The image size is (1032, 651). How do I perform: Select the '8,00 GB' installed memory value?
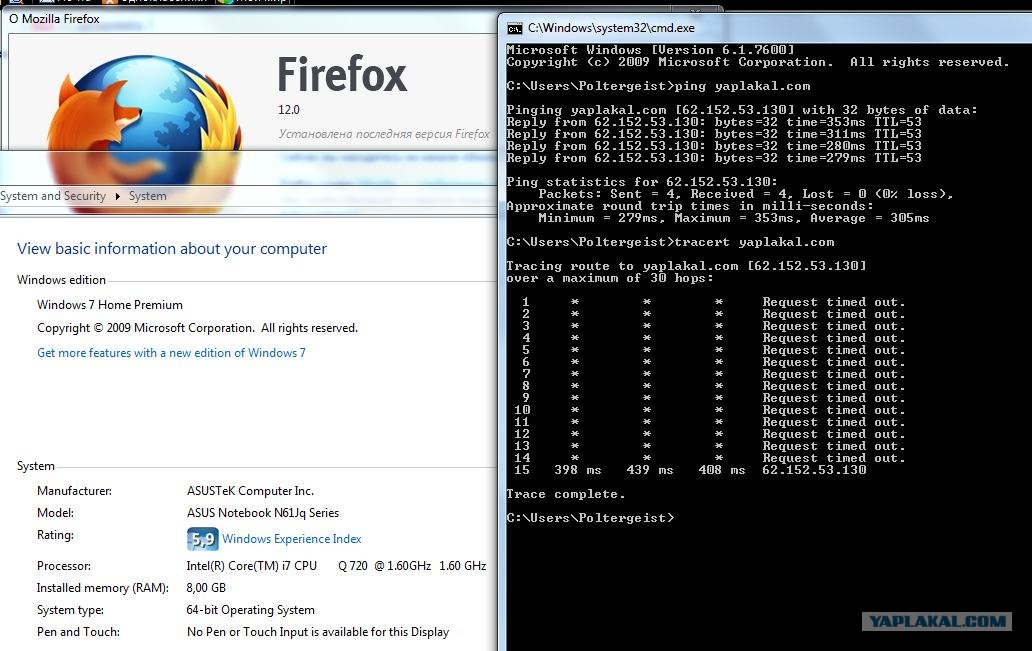pyautogui.click(x=206, y=588)
